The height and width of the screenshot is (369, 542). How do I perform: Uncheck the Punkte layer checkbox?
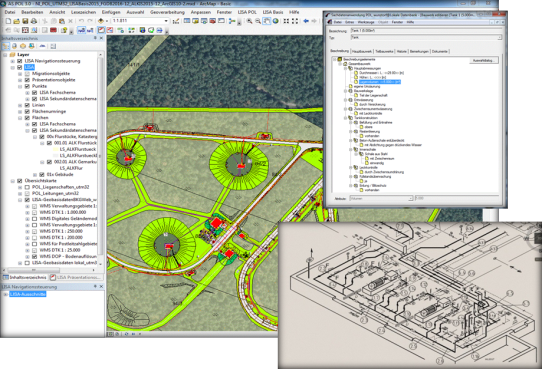tap(27, 86)
